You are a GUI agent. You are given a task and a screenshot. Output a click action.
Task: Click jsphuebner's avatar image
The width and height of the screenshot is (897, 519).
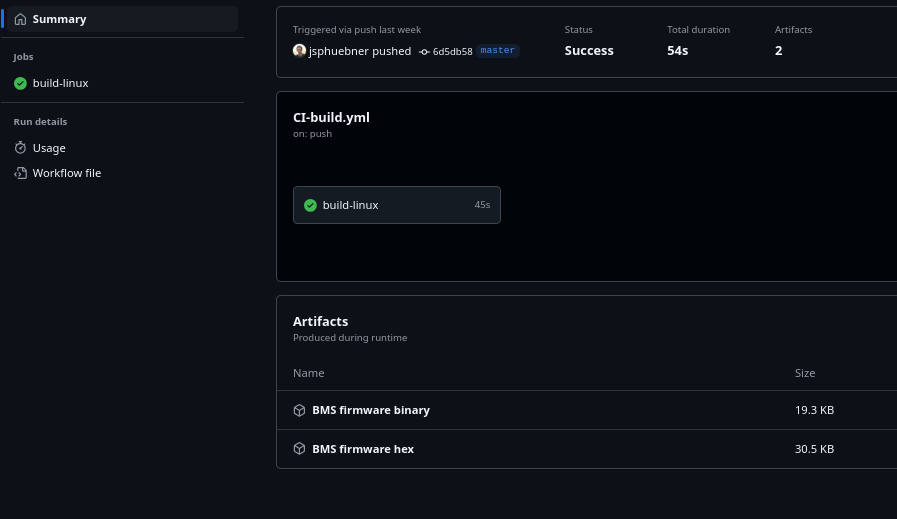pos(299,51)
